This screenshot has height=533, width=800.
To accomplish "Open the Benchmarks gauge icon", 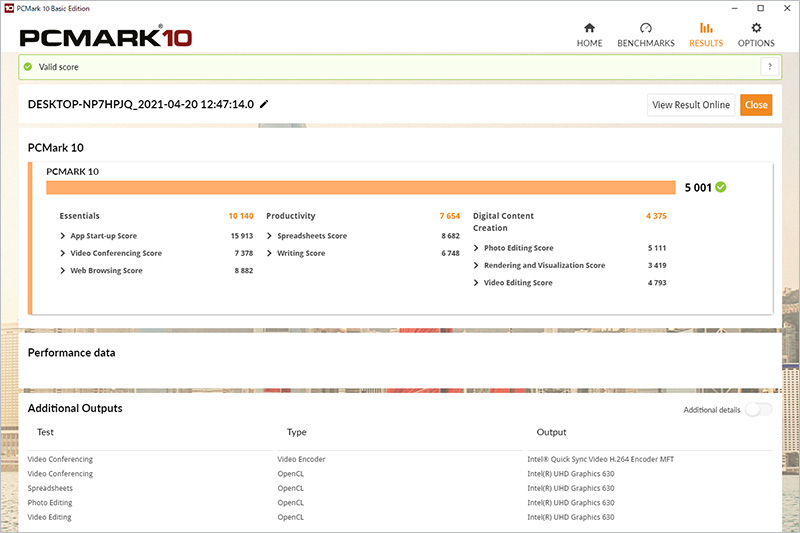I will [646, 28].
